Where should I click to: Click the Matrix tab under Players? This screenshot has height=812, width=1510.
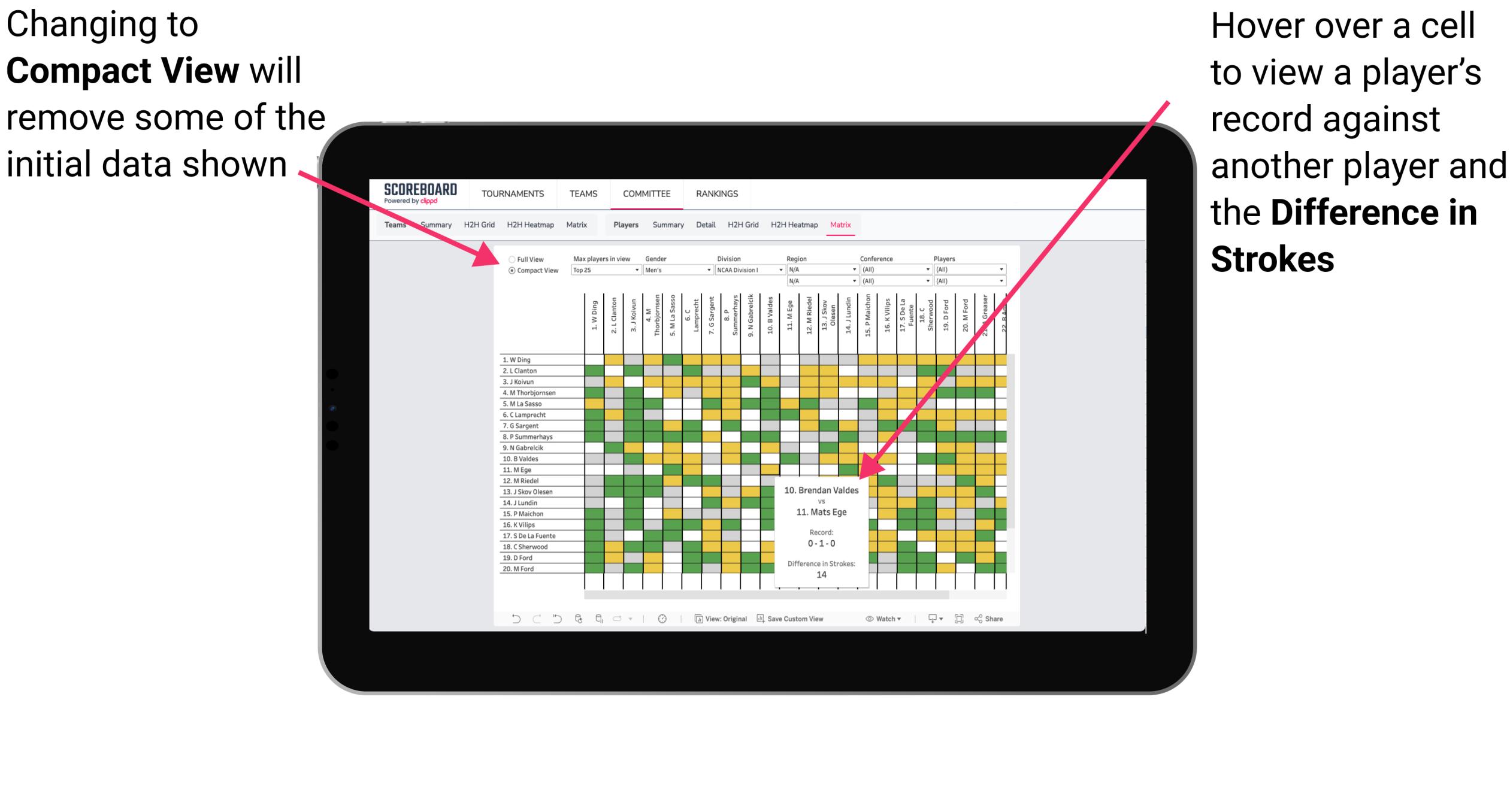854,224
